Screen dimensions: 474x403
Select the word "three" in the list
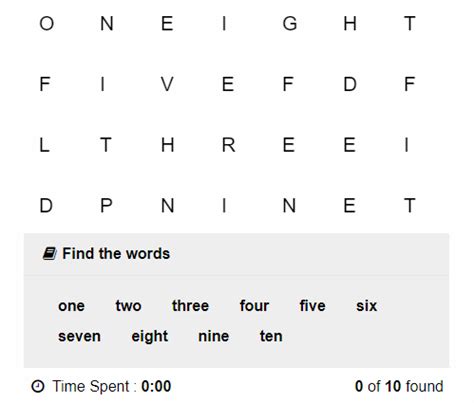tap(190, 306)
